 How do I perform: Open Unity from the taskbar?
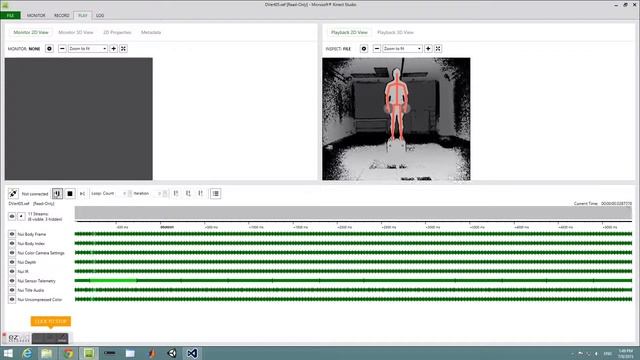coord(172,353)
